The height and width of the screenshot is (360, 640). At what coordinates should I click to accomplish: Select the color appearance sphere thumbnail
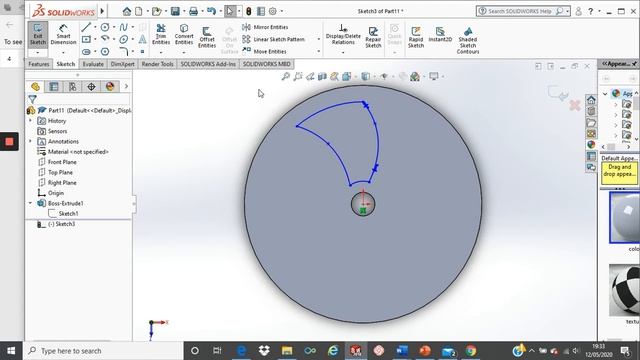(624, 218)
